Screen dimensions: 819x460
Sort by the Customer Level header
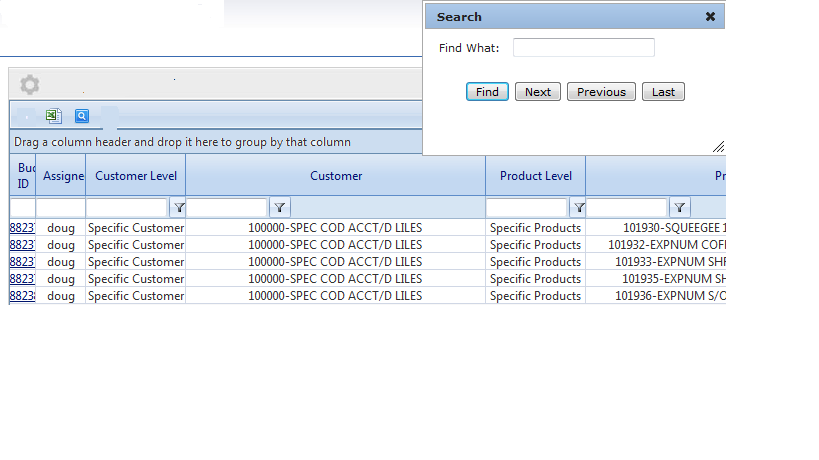click(136, 176)
